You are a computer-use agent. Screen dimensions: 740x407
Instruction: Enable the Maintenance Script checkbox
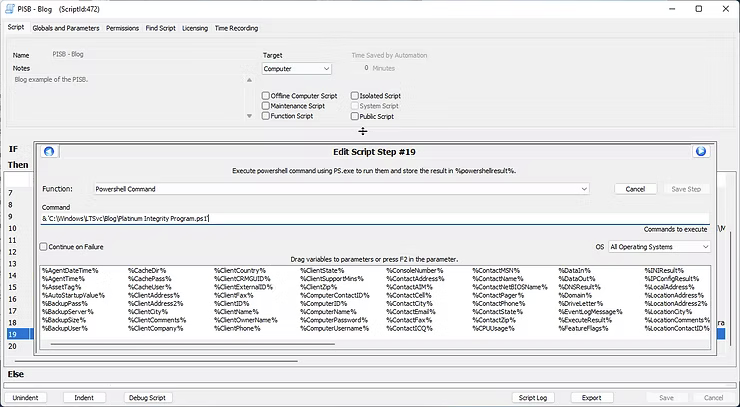(266, 106)
